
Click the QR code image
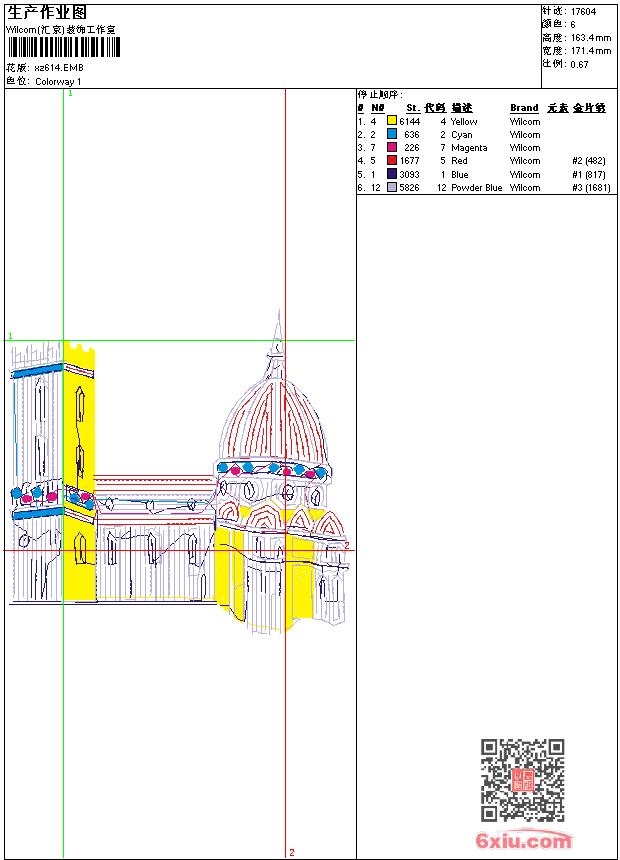click(522, 780)
